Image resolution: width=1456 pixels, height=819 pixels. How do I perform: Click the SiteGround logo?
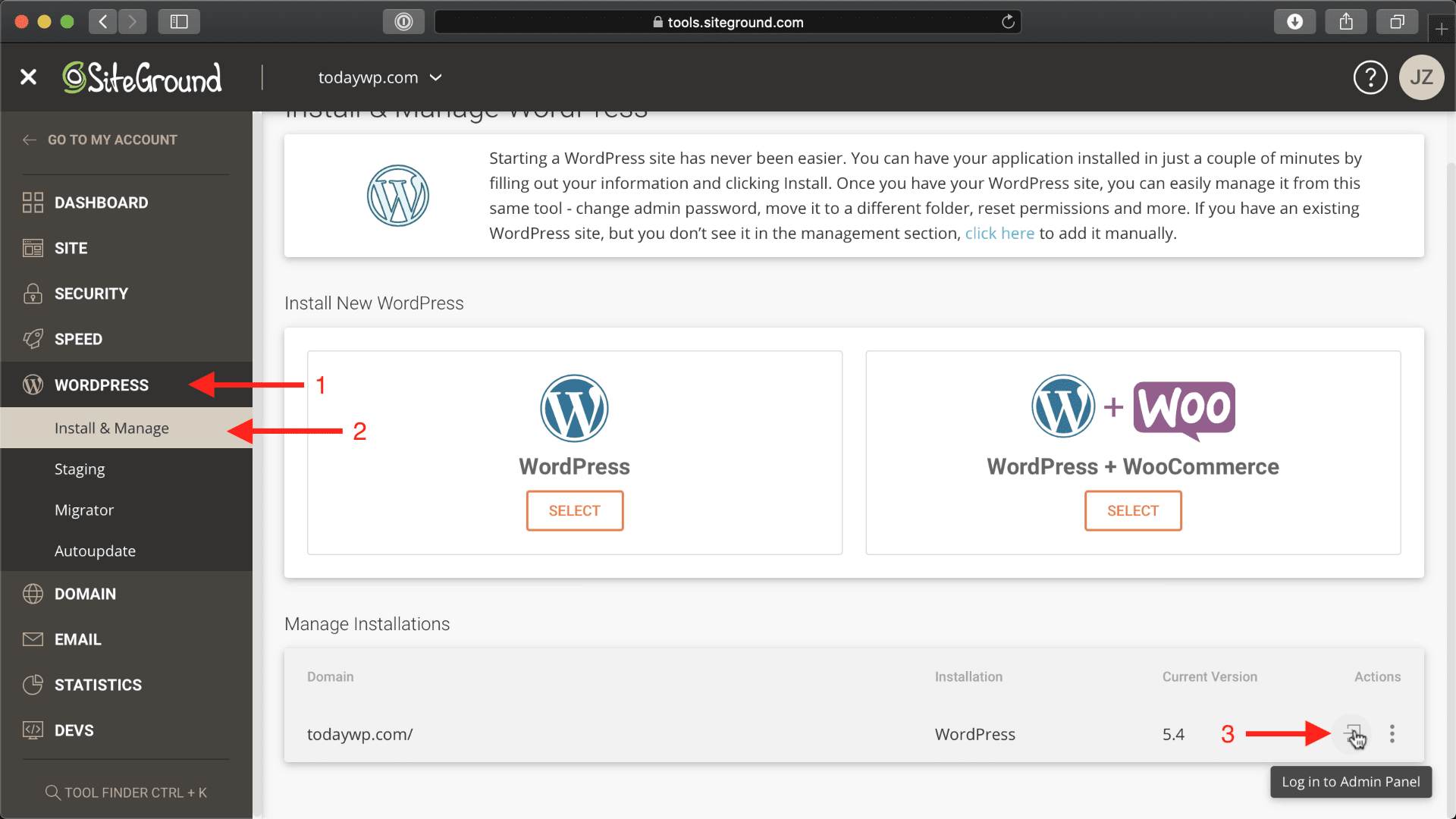(143, 77)
